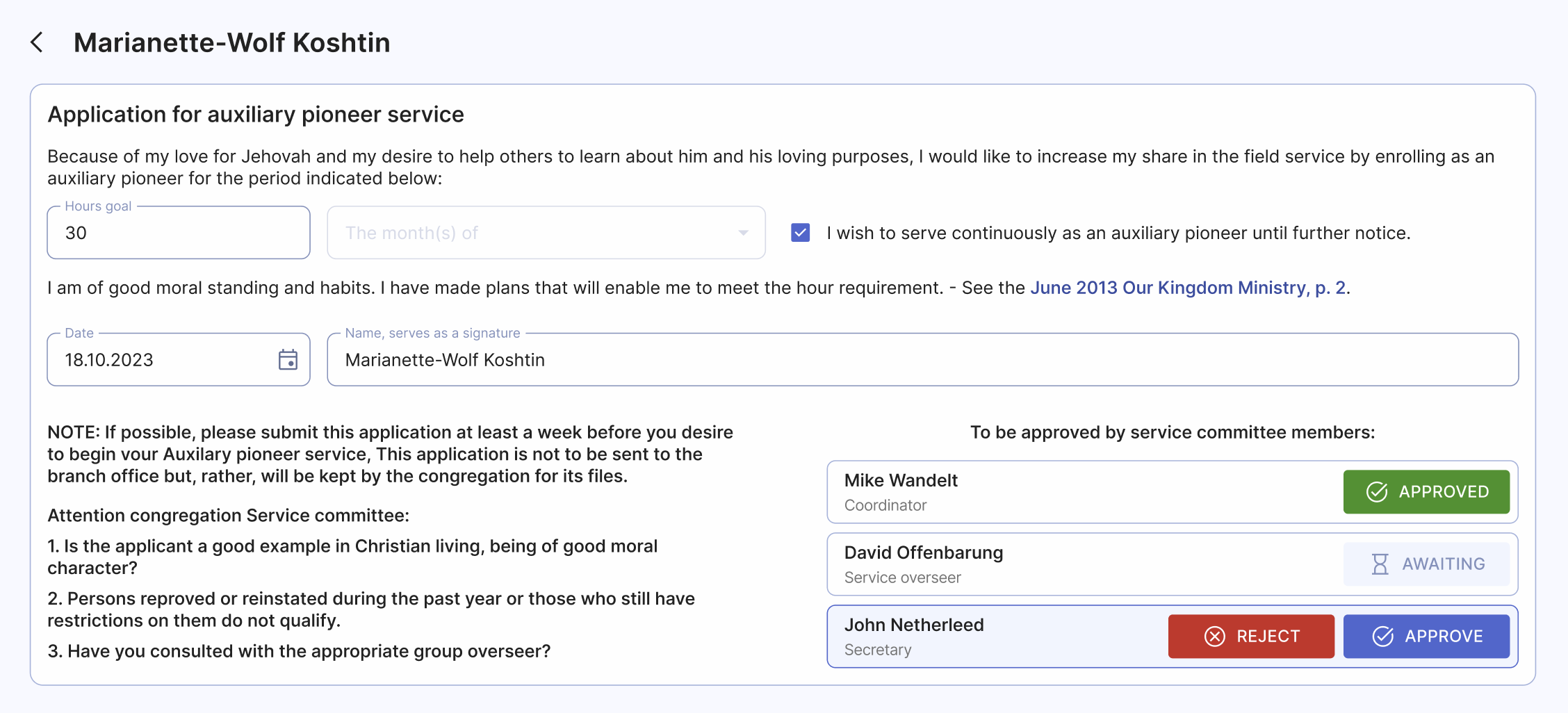1568x713 pixels.
Task: Click the Name signature input field
Action: (x=922, y=360)
